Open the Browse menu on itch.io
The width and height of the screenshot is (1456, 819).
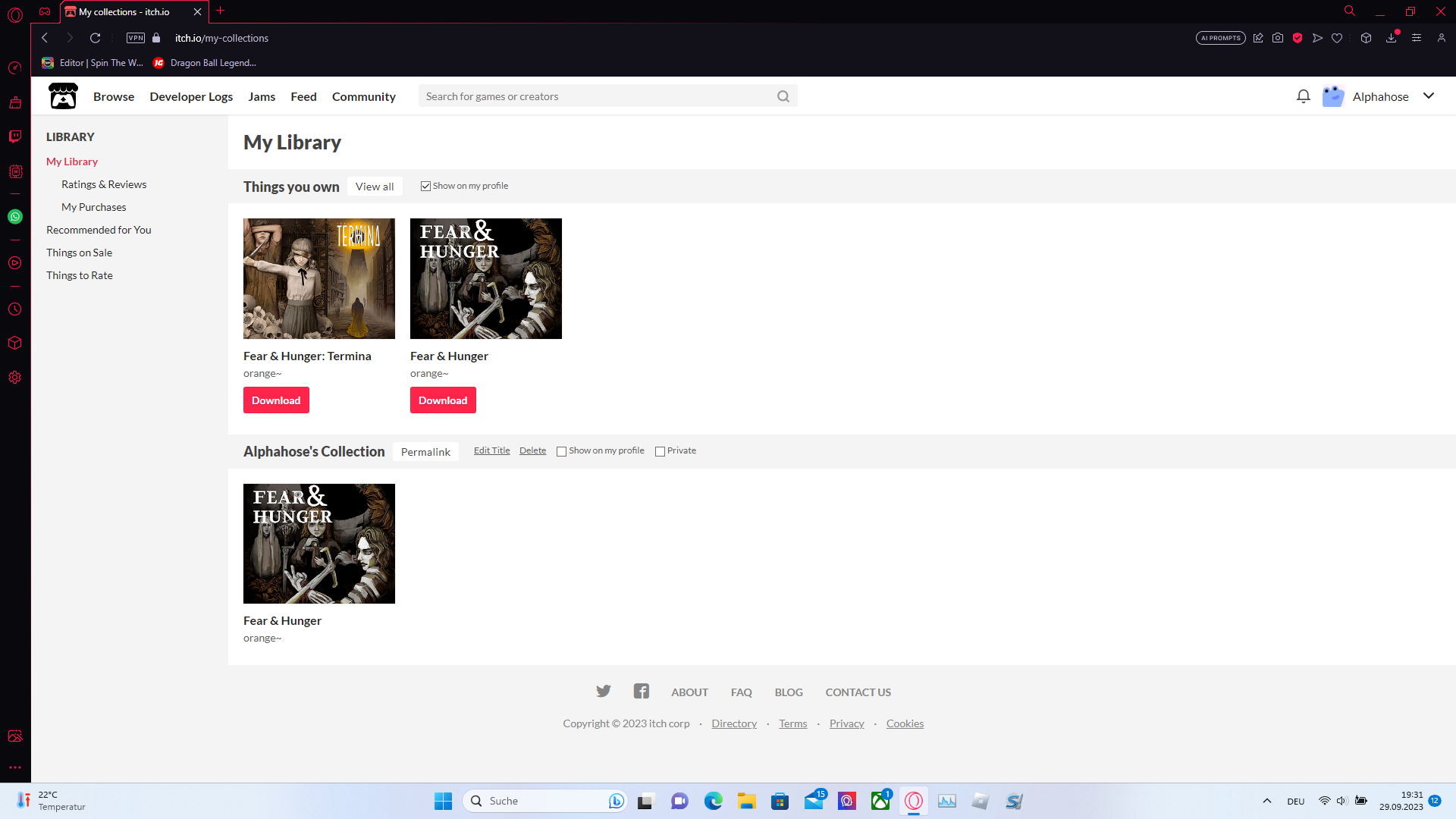(114, 96)
